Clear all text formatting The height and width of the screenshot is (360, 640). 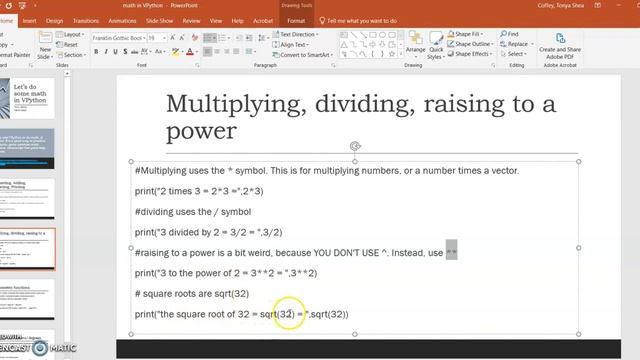(x=195, y=38)
